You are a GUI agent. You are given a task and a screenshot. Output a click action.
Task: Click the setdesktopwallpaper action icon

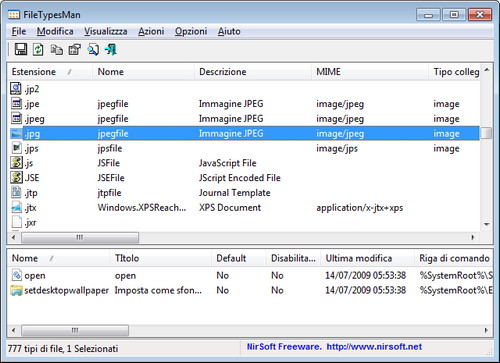pyautogui.click(x=16, y=290)
